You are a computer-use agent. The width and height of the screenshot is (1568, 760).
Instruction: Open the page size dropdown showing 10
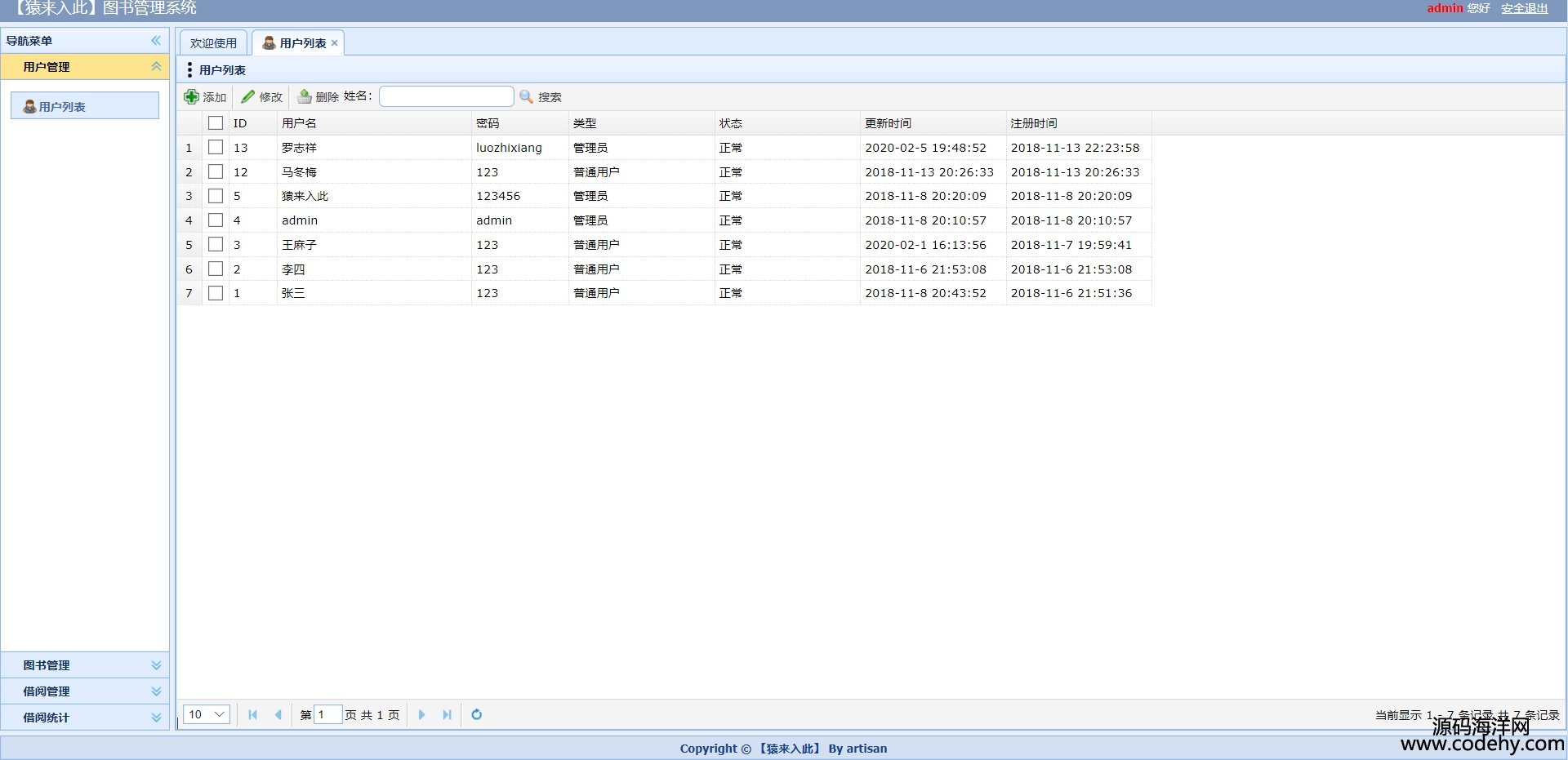tap(207, 715)
